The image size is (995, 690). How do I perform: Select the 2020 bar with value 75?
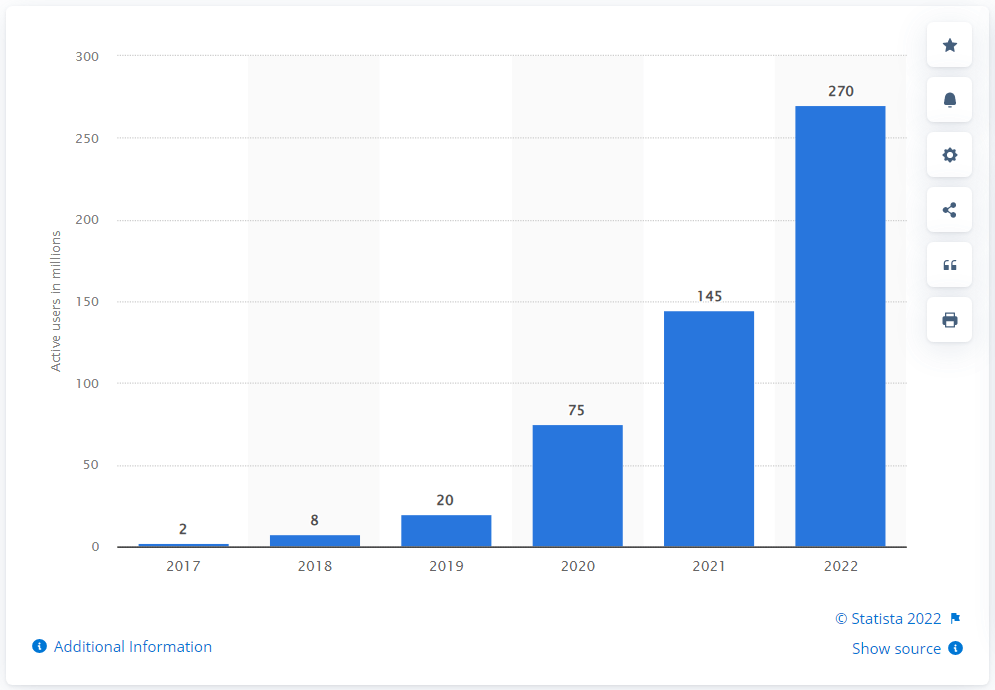(x=577, y=486)
